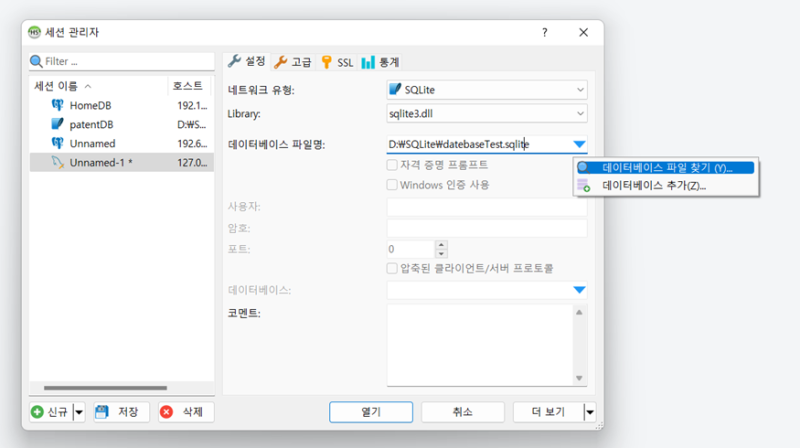Click the wrench icon on 고급 tab

(x=280, y=62)
